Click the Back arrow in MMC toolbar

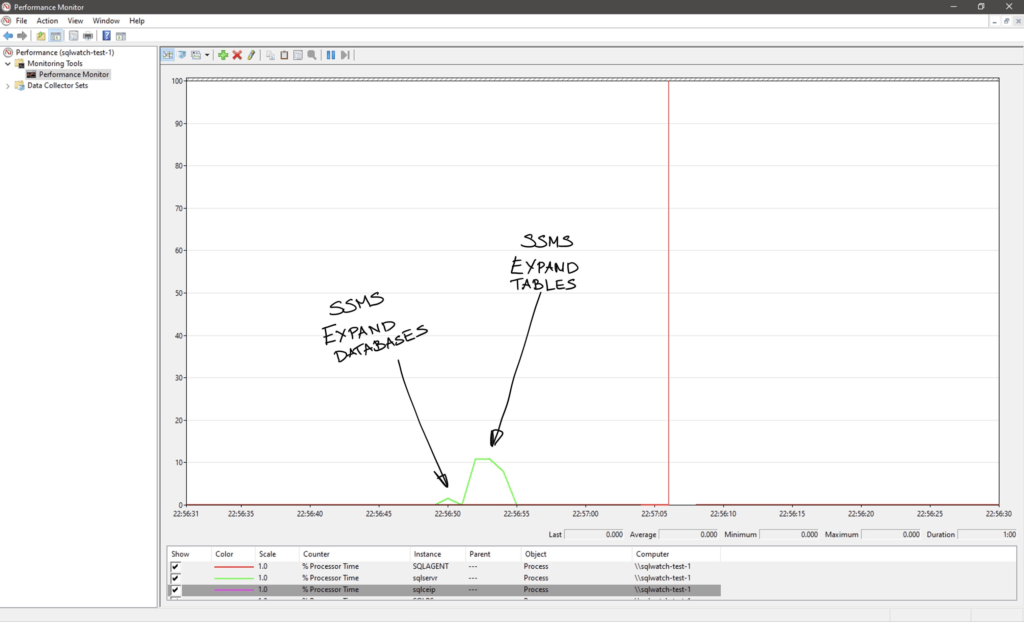pos(8,36)
